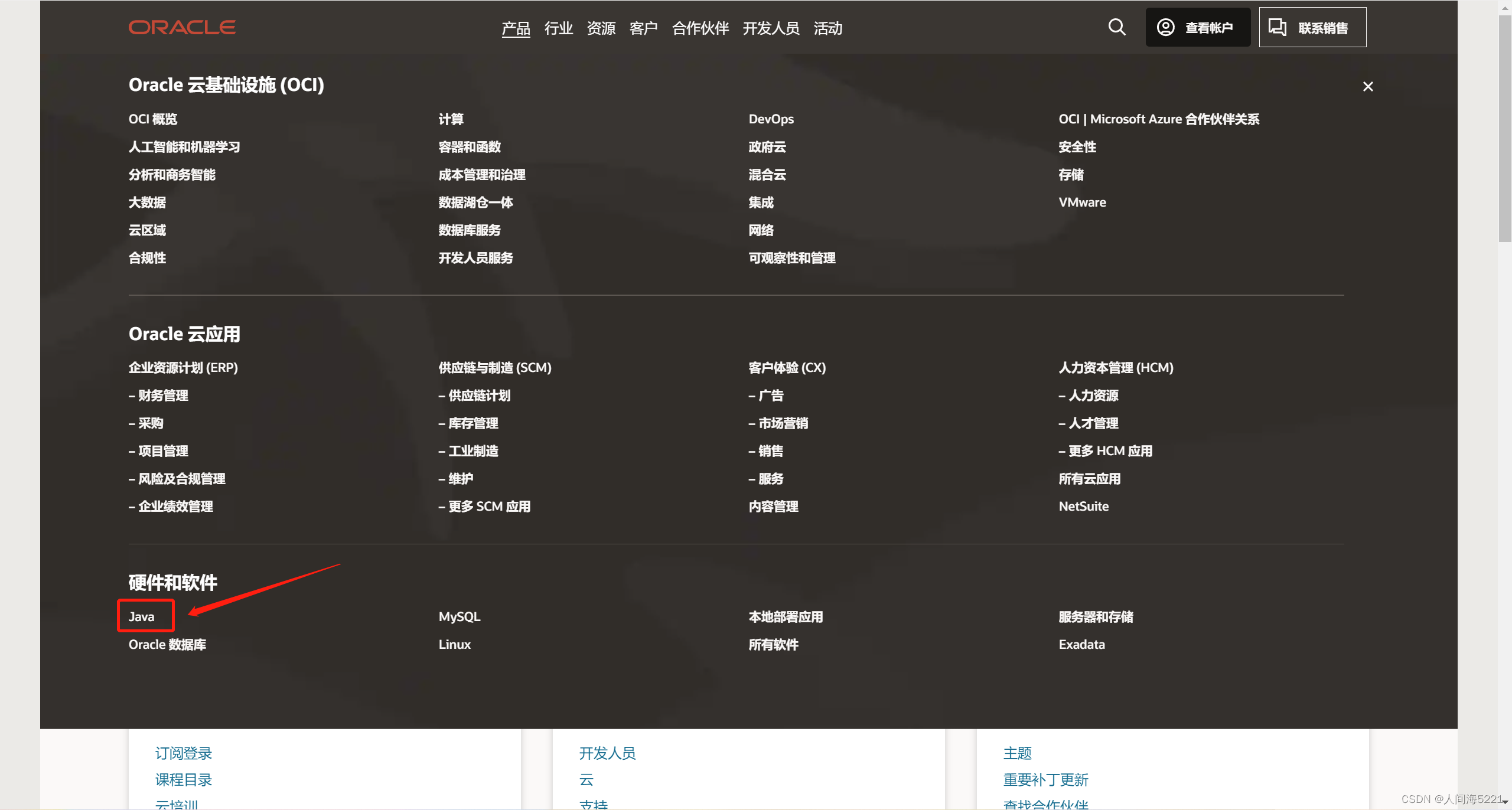This screenshot has height=810, width=1512.
Task: Expand the 合作伙伴 navigation menu
Action: (700, 28)
